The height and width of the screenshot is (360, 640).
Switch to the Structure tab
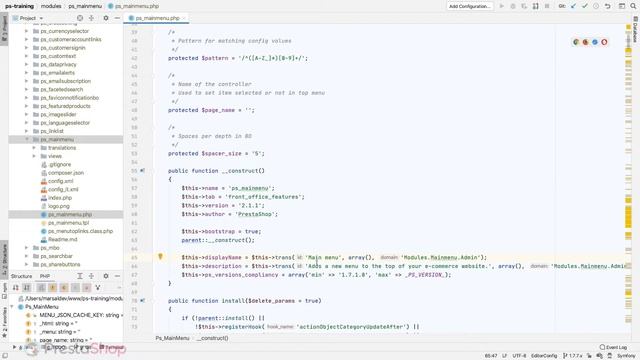pyautogui.click(x=21, y=276)
